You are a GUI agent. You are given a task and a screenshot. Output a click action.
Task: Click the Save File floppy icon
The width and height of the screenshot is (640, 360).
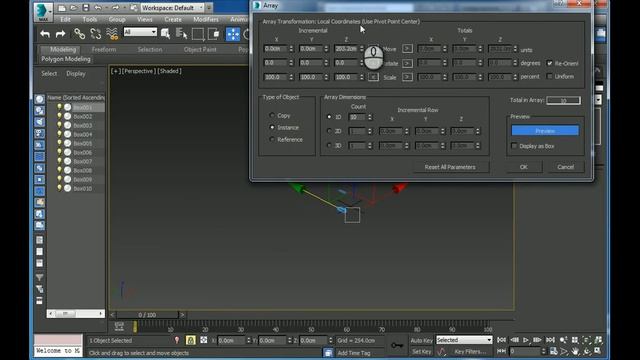point(86,8)
